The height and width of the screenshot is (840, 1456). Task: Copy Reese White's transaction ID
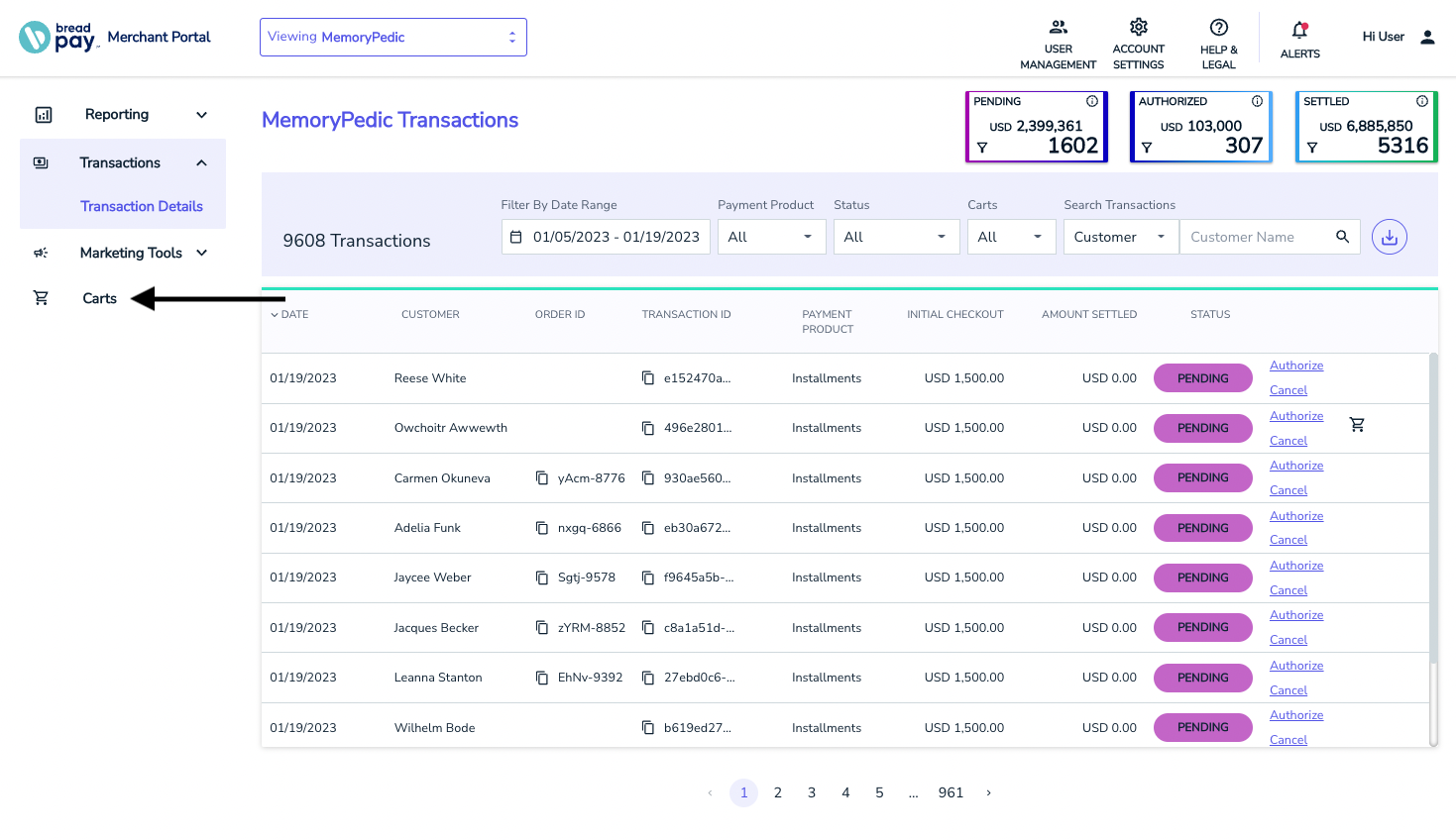click(x=648, y=377)
